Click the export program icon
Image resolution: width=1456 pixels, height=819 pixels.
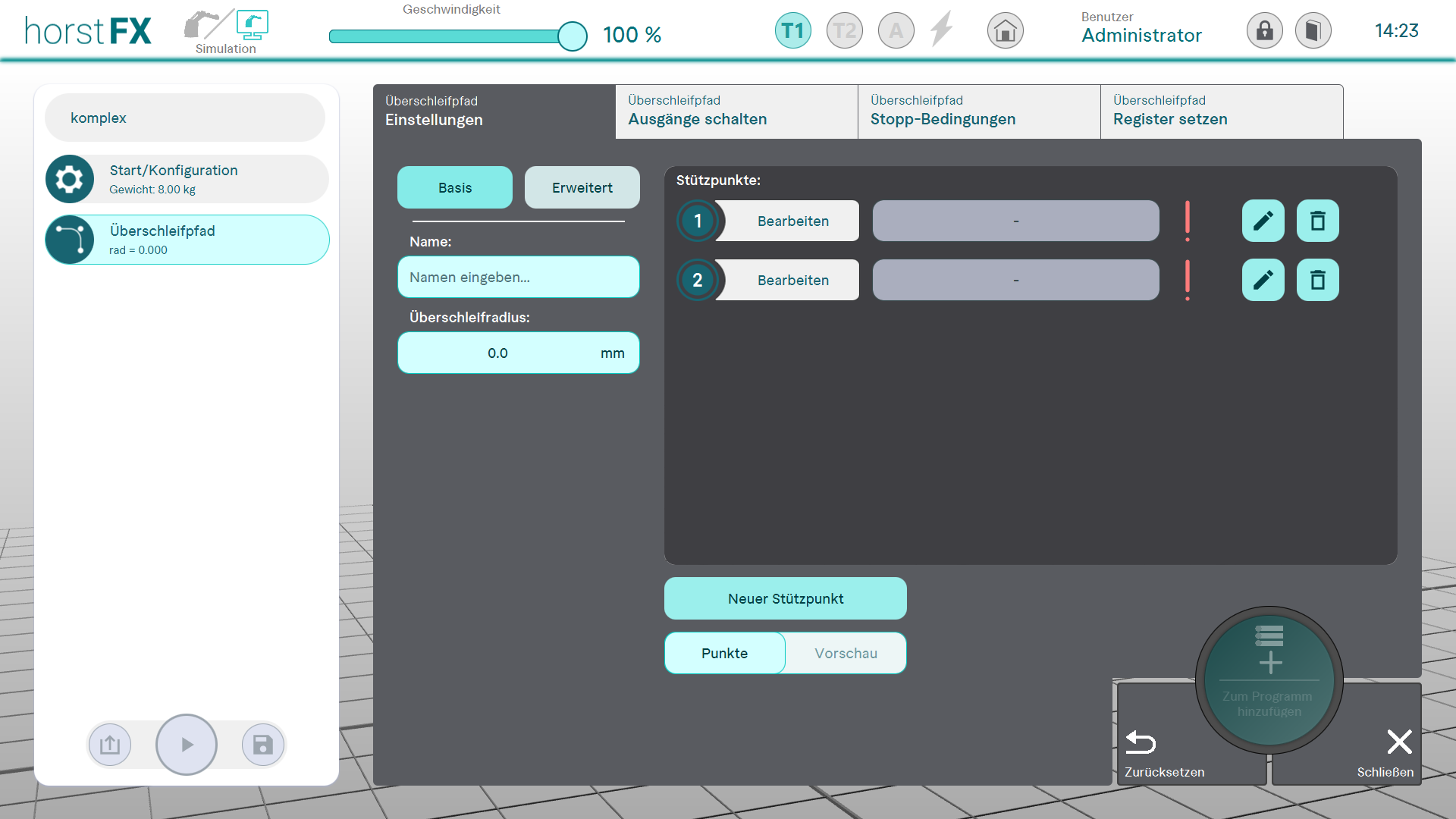tap(110, 745)
